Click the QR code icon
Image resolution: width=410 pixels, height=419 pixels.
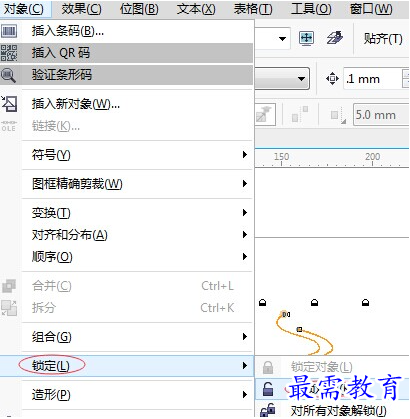tap(9, 53)
